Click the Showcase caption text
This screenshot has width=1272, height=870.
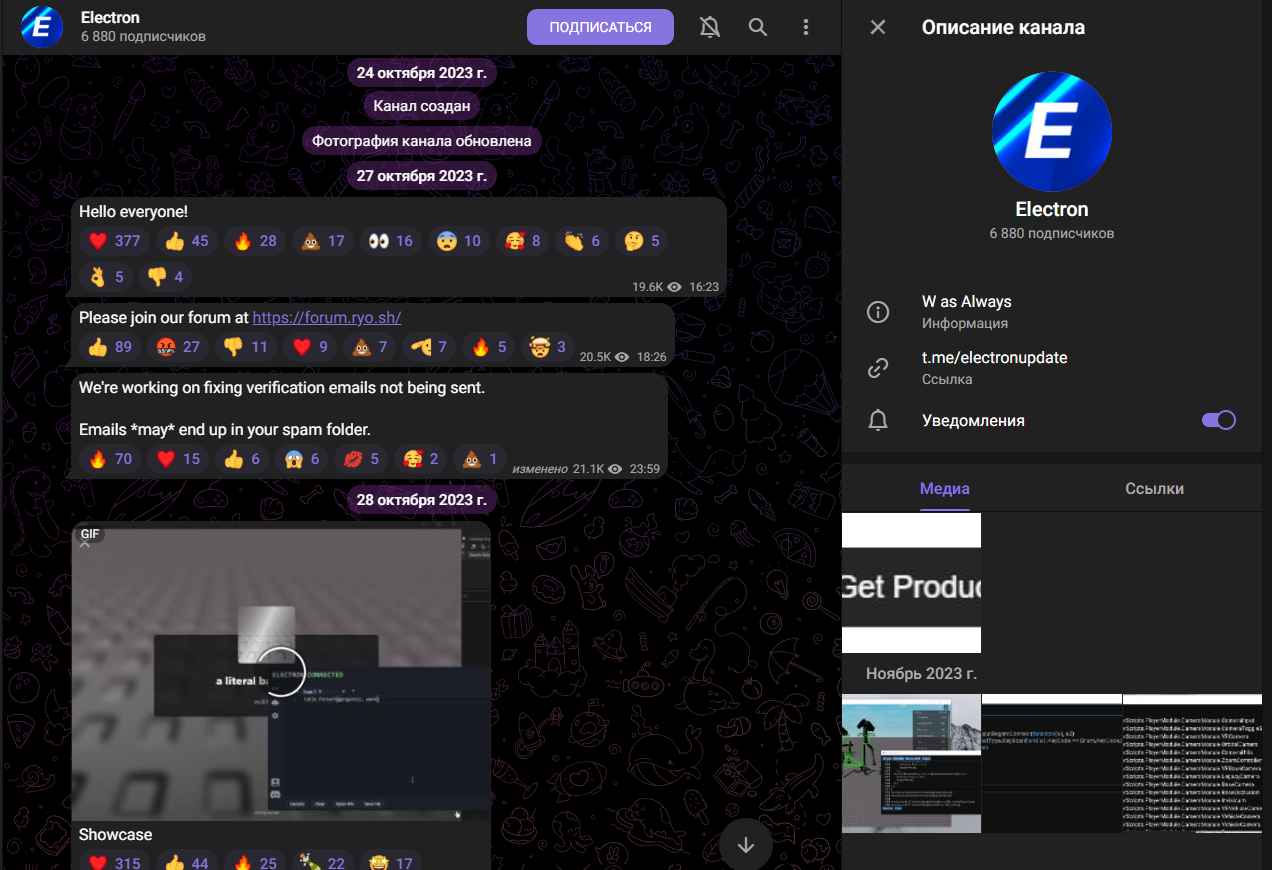point(116,834)
